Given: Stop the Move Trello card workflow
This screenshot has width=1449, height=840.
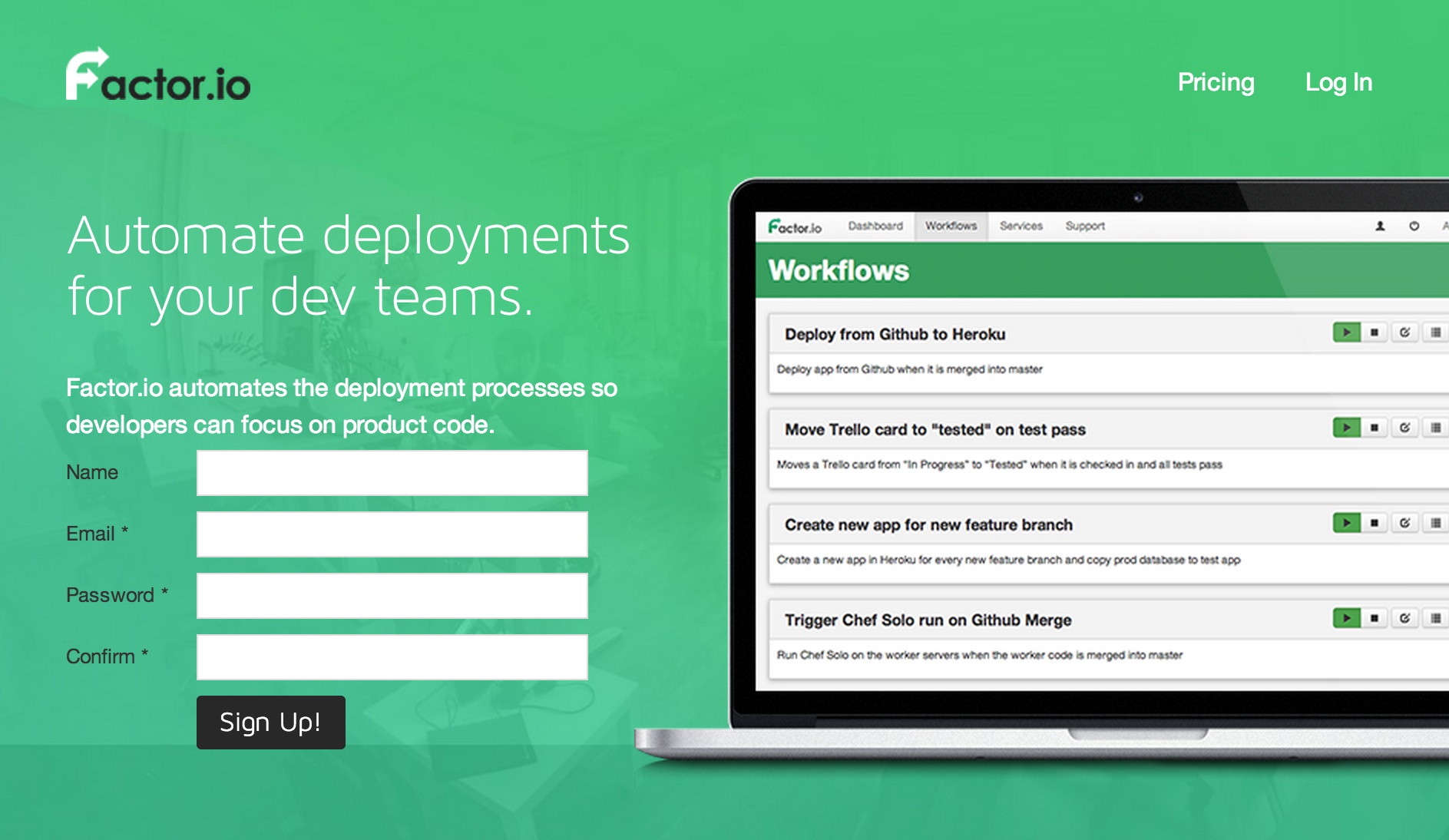Looking at the screenshot, I should [1375, 428].
